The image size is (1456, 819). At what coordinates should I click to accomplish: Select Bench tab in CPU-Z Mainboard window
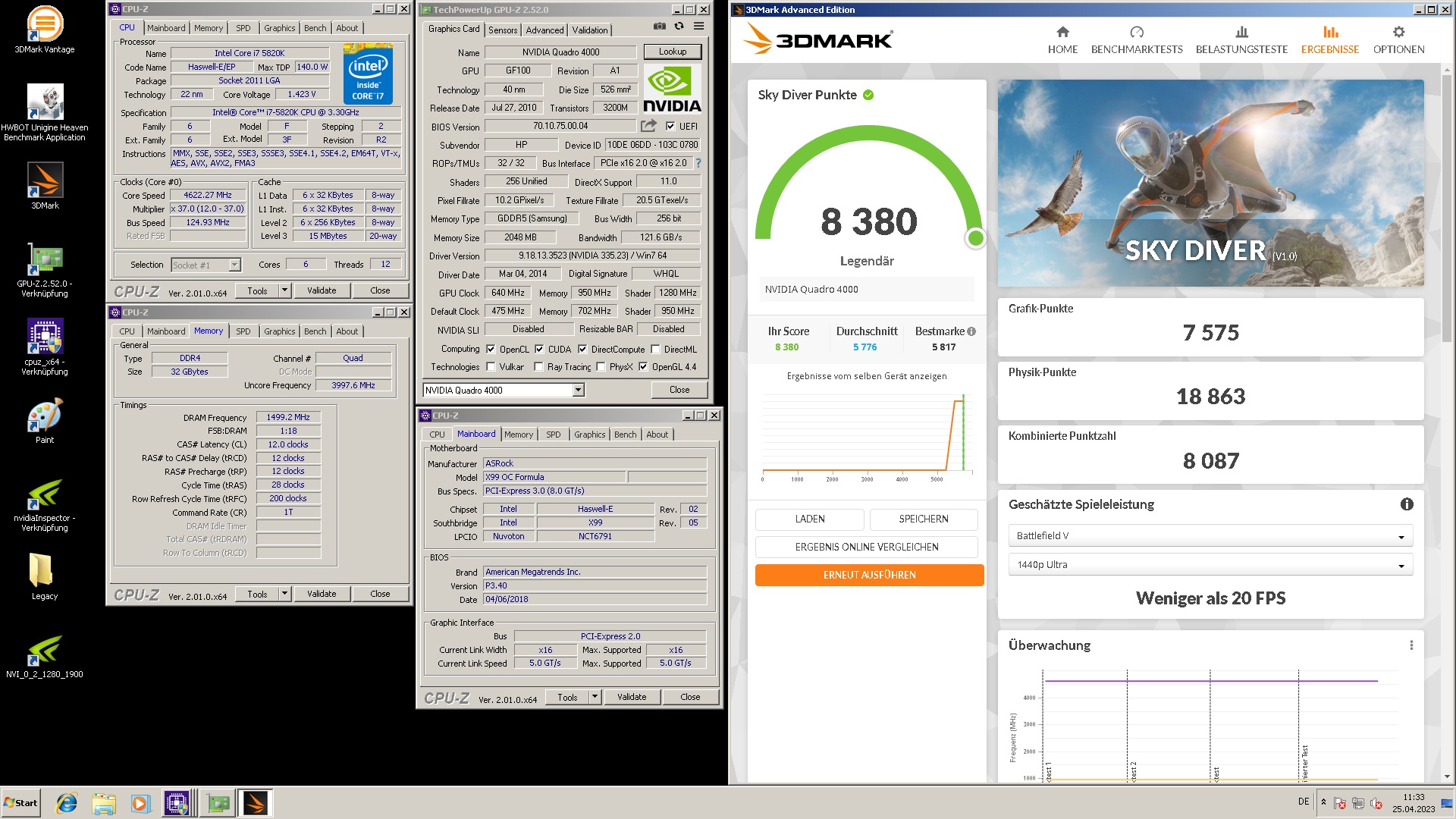coord(626,435)
